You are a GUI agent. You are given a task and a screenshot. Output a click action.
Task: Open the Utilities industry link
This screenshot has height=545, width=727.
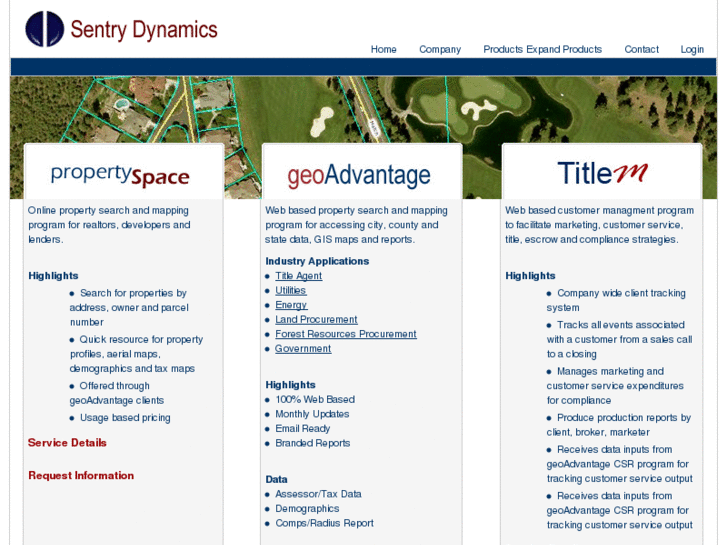coord(291,290)
